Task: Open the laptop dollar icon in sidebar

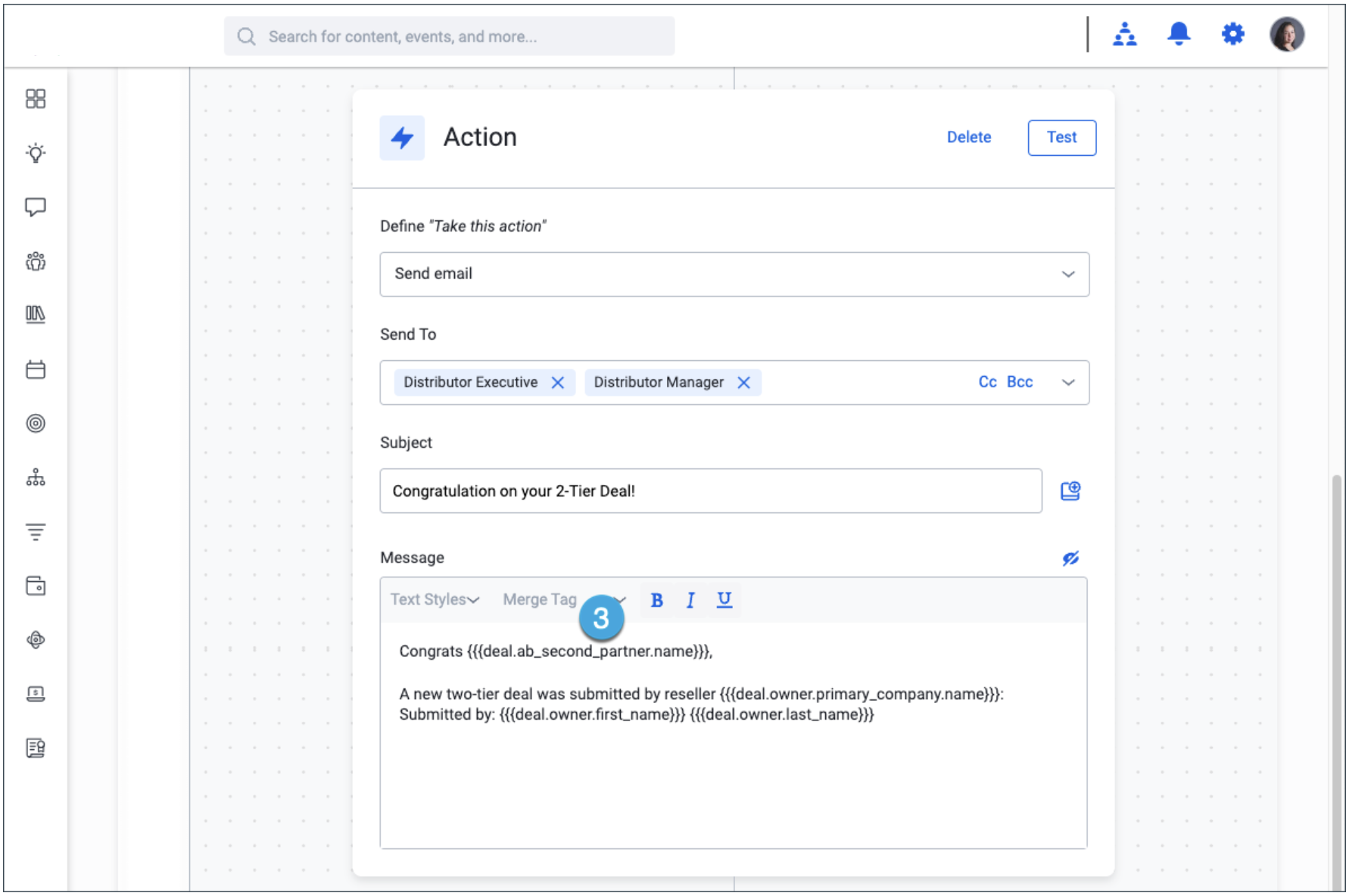Action: pos(36,694)
